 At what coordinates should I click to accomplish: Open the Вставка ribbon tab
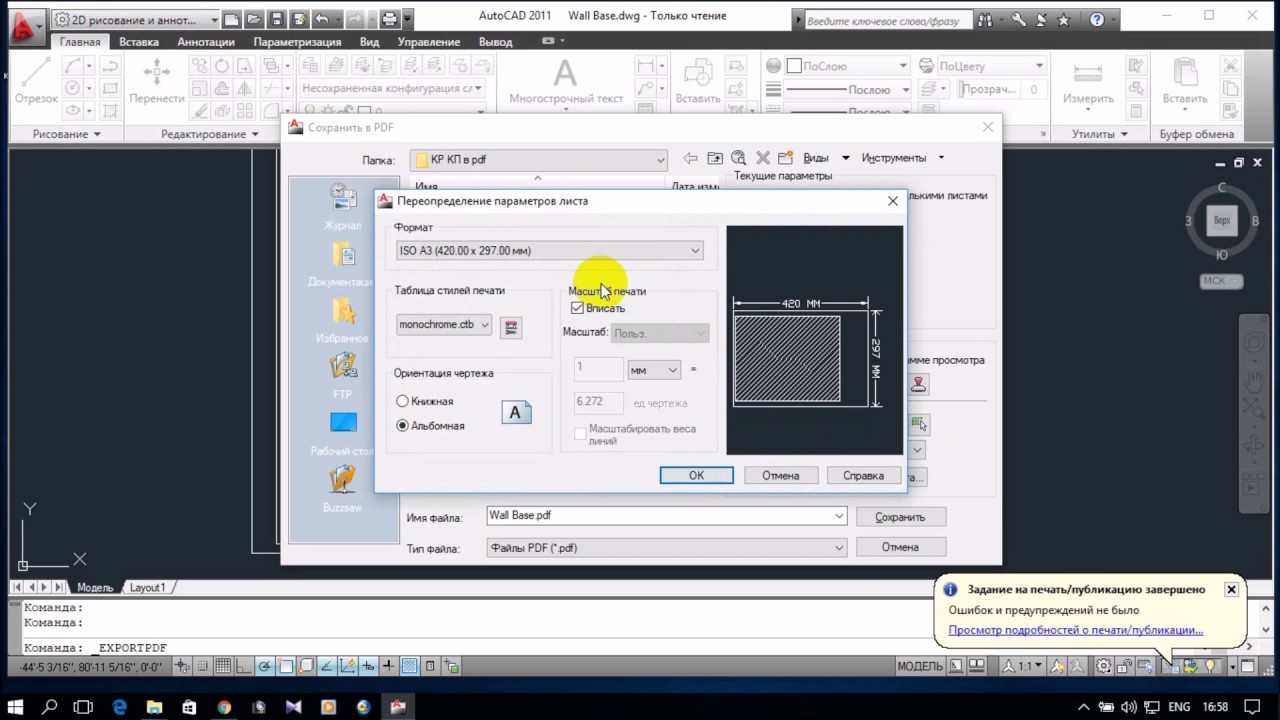pyautogui.click(x=139, y=42)
